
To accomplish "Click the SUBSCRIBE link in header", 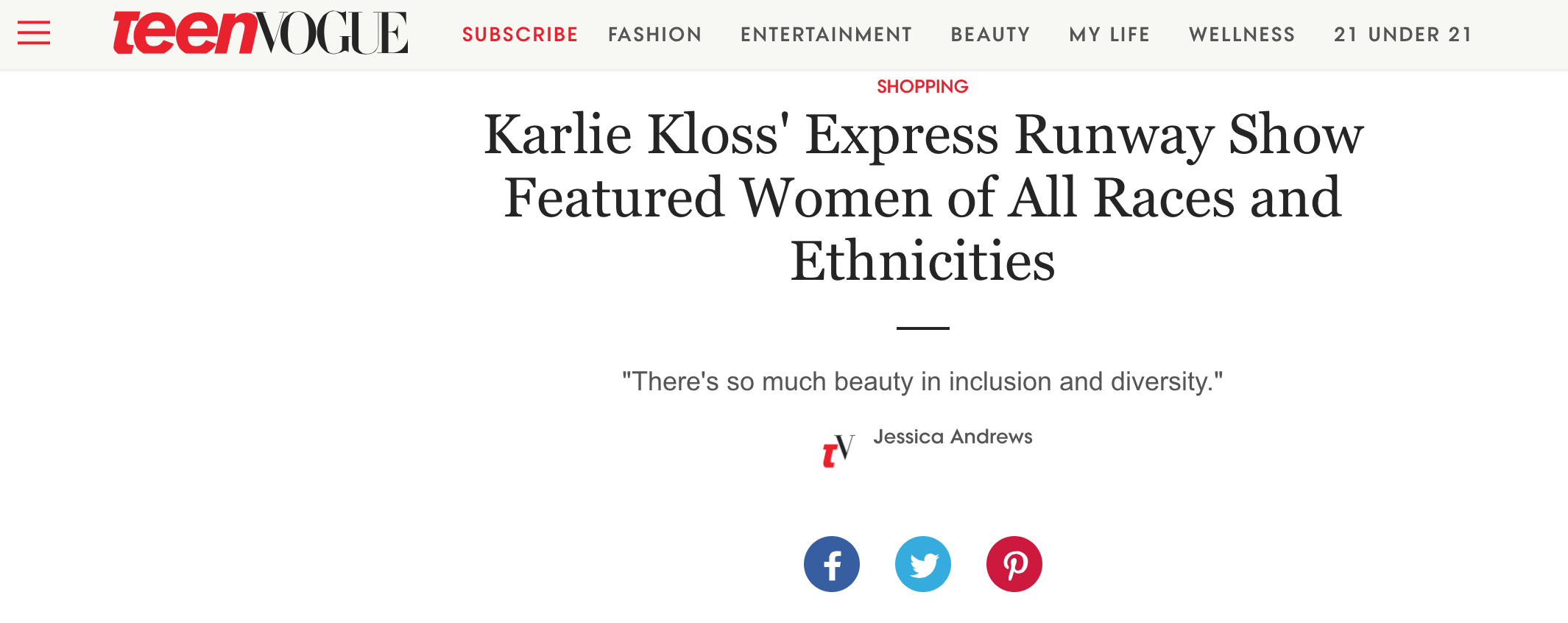I will coord(520,35).
